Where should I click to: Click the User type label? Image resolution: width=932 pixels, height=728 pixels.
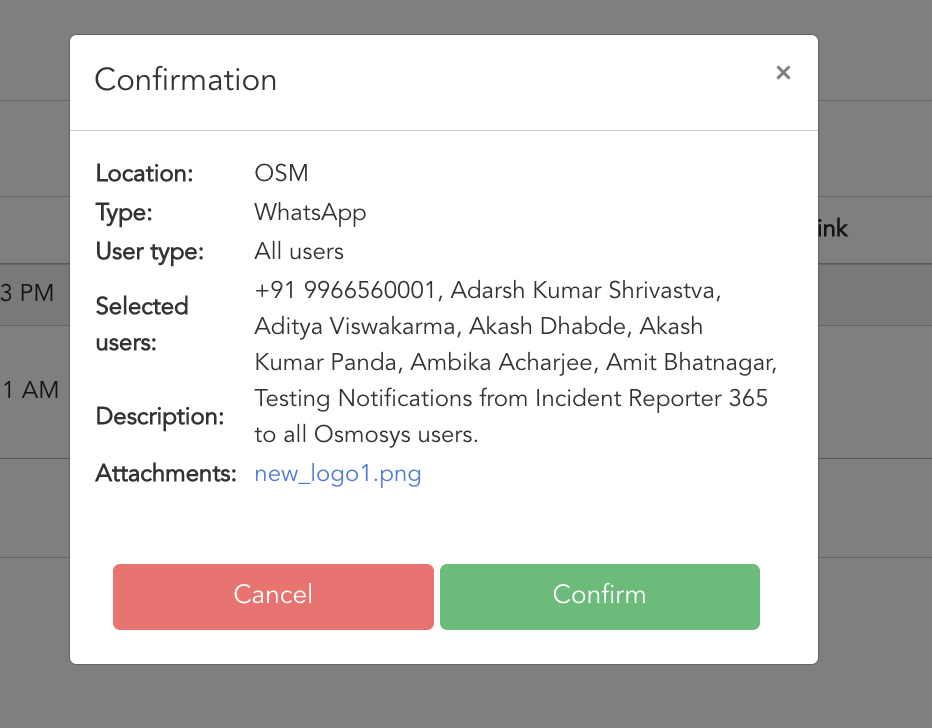(149, 252)
